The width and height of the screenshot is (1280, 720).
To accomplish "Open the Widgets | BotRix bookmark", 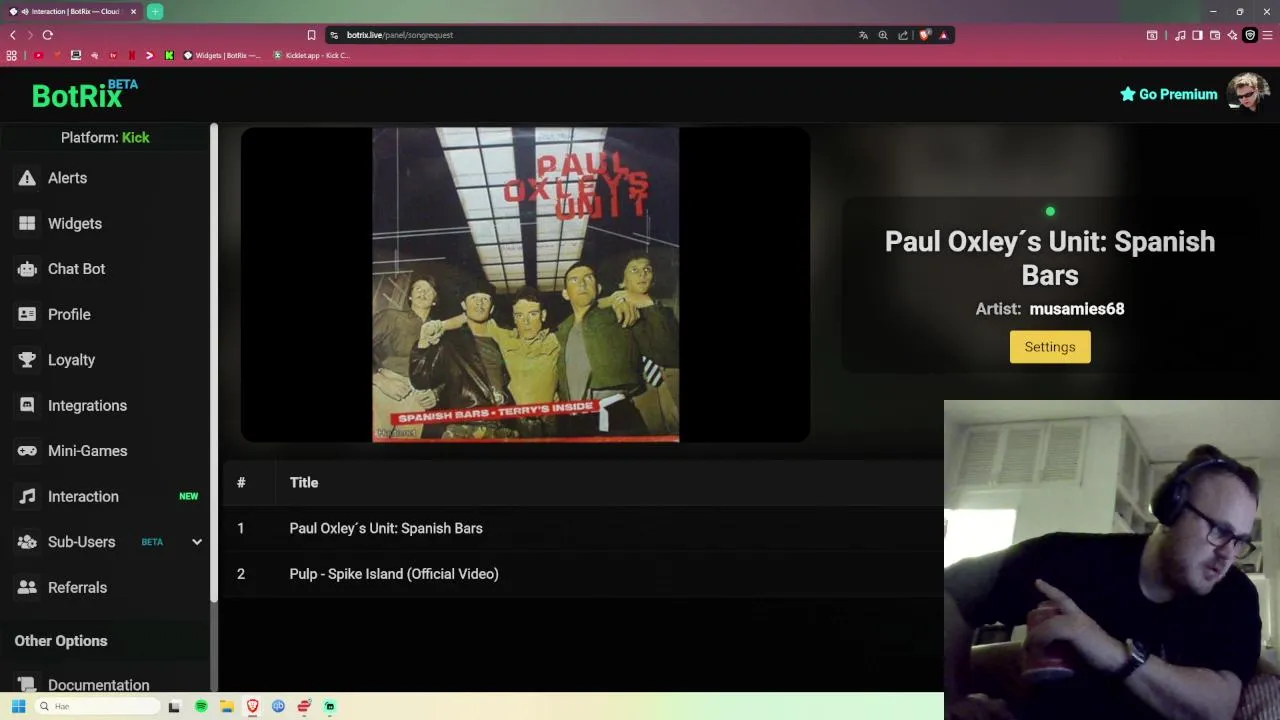I will coord(221,55).
